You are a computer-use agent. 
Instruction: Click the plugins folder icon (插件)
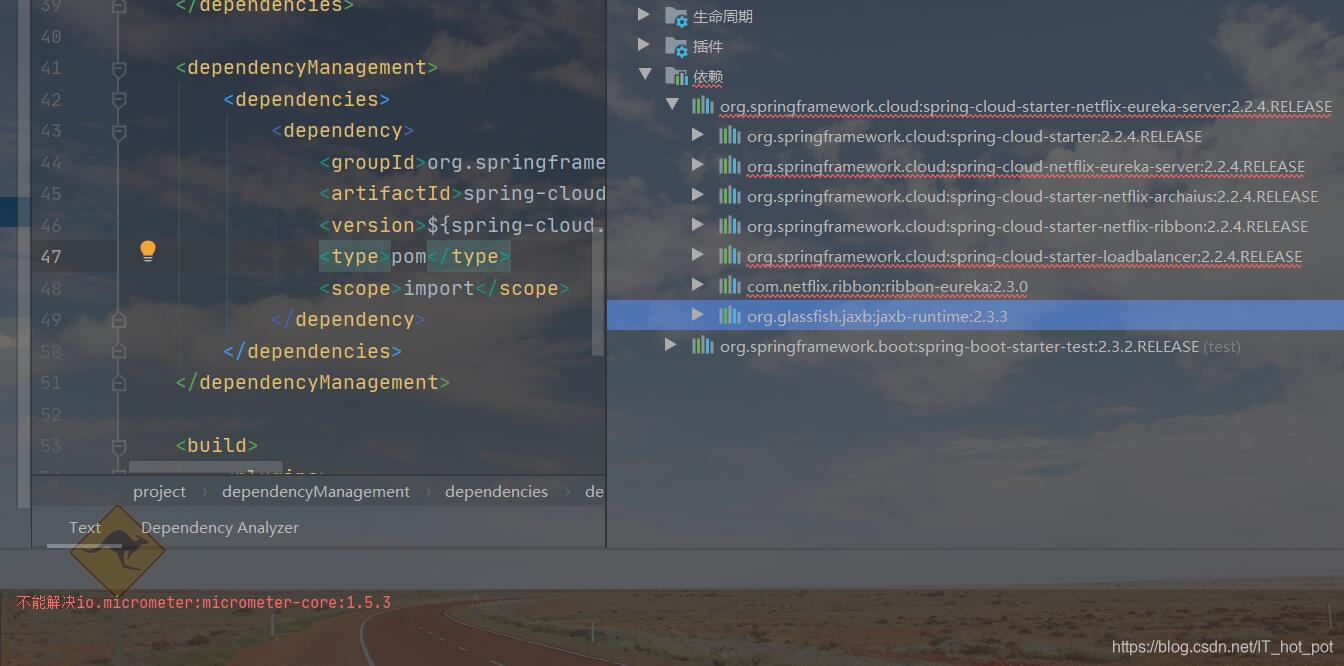(x=676, y=46)
